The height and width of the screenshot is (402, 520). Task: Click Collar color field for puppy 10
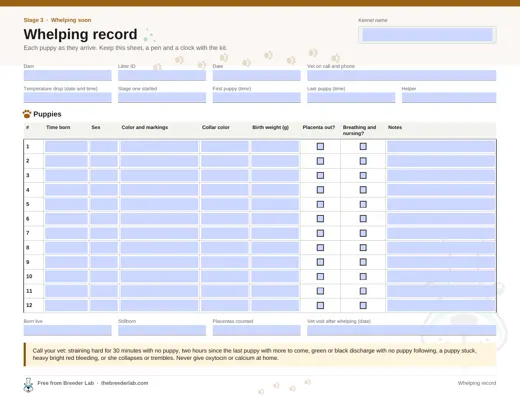[225, 276]
